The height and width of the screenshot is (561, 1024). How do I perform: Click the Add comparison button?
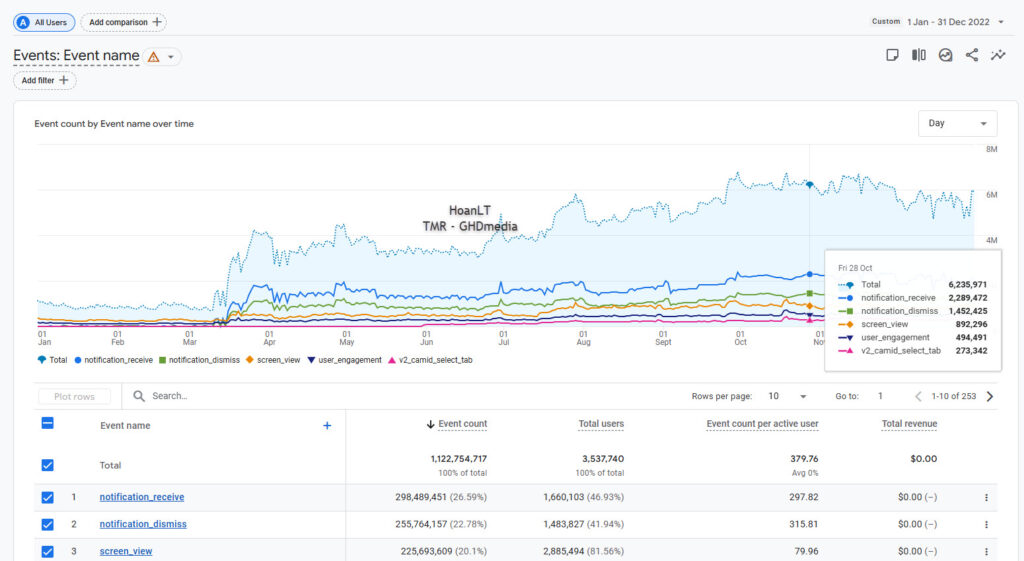pyautogui.click(x=123, y=21)
